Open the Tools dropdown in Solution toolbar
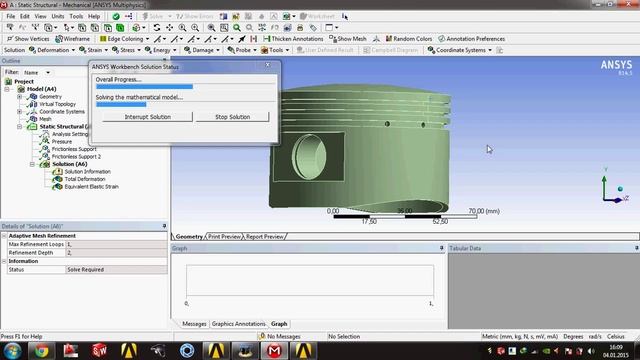 [x=275, y=50]
